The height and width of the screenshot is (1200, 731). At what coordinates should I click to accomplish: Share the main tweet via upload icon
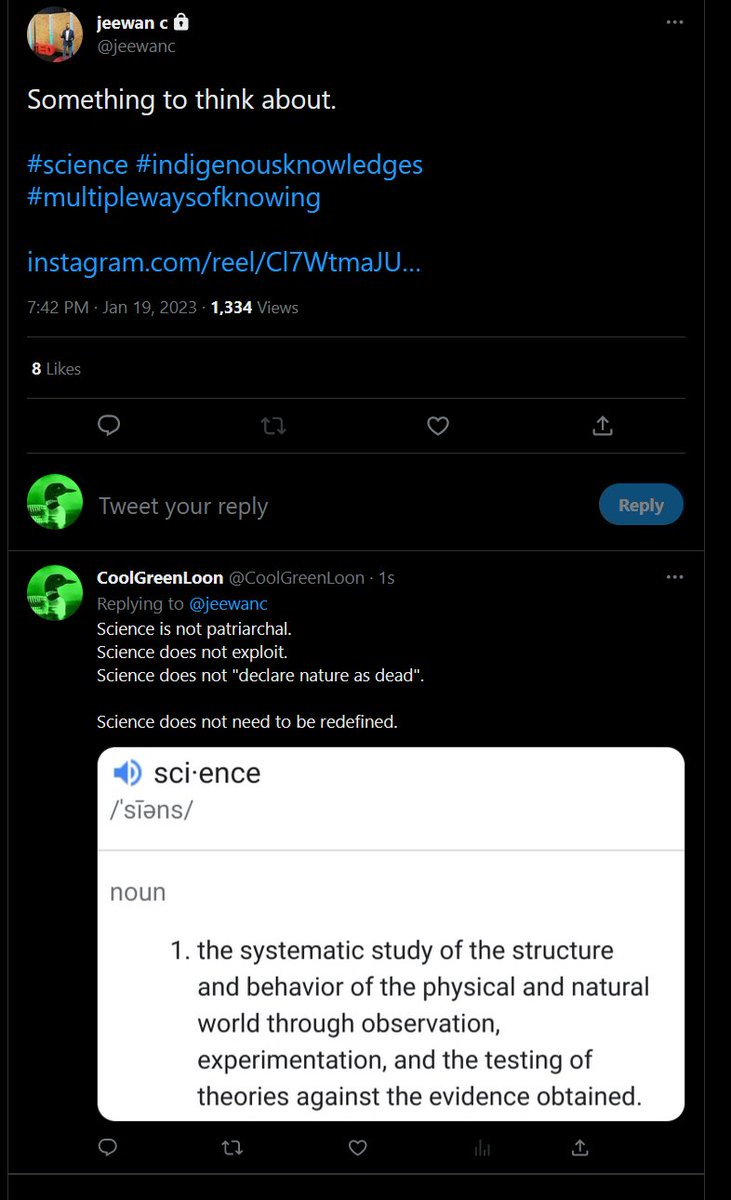[x=602, y=426]
